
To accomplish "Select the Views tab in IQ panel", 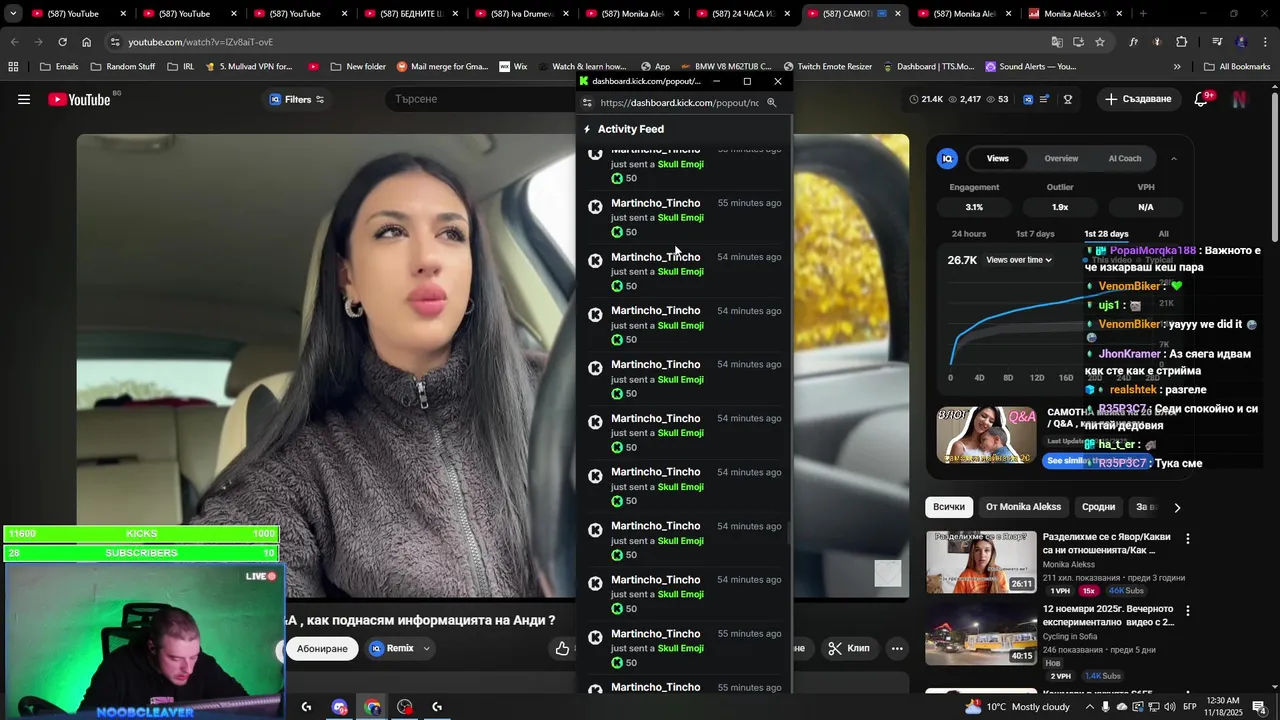I will (997, 158).
